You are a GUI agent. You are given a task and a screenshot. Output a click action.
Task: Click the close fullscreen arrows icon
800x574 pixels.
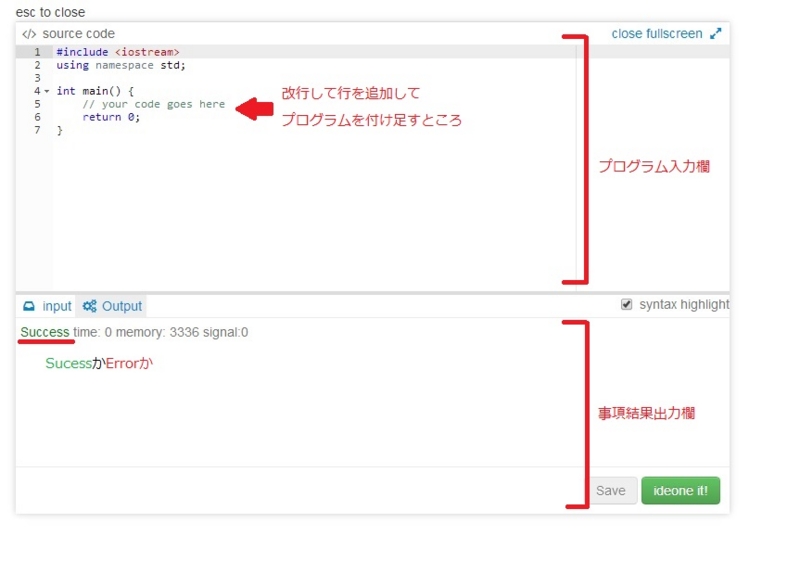pyautogui.click(x=715, y=34)
